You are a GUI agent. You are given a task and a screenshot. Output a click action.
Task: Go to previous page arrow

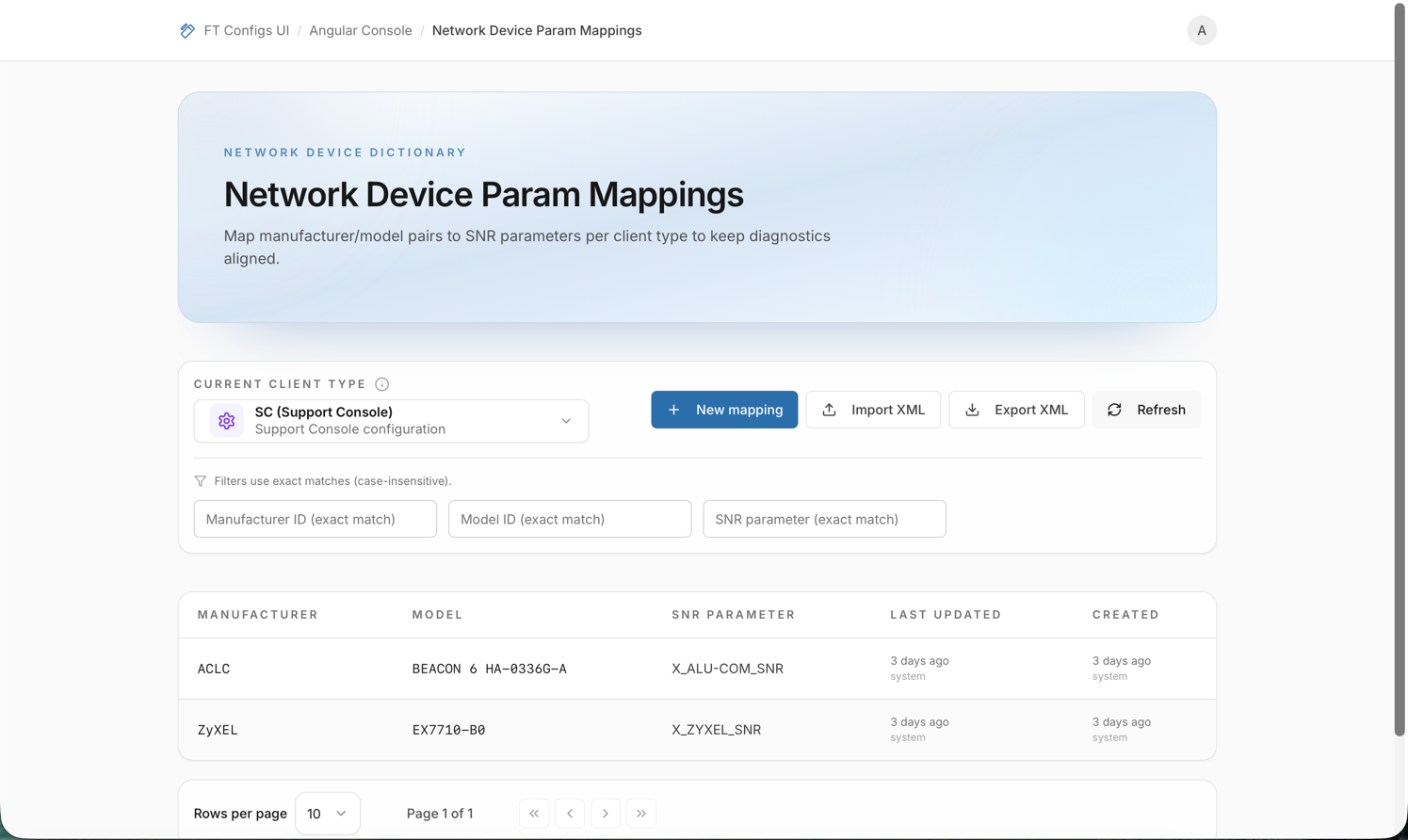tap(570, 814)
